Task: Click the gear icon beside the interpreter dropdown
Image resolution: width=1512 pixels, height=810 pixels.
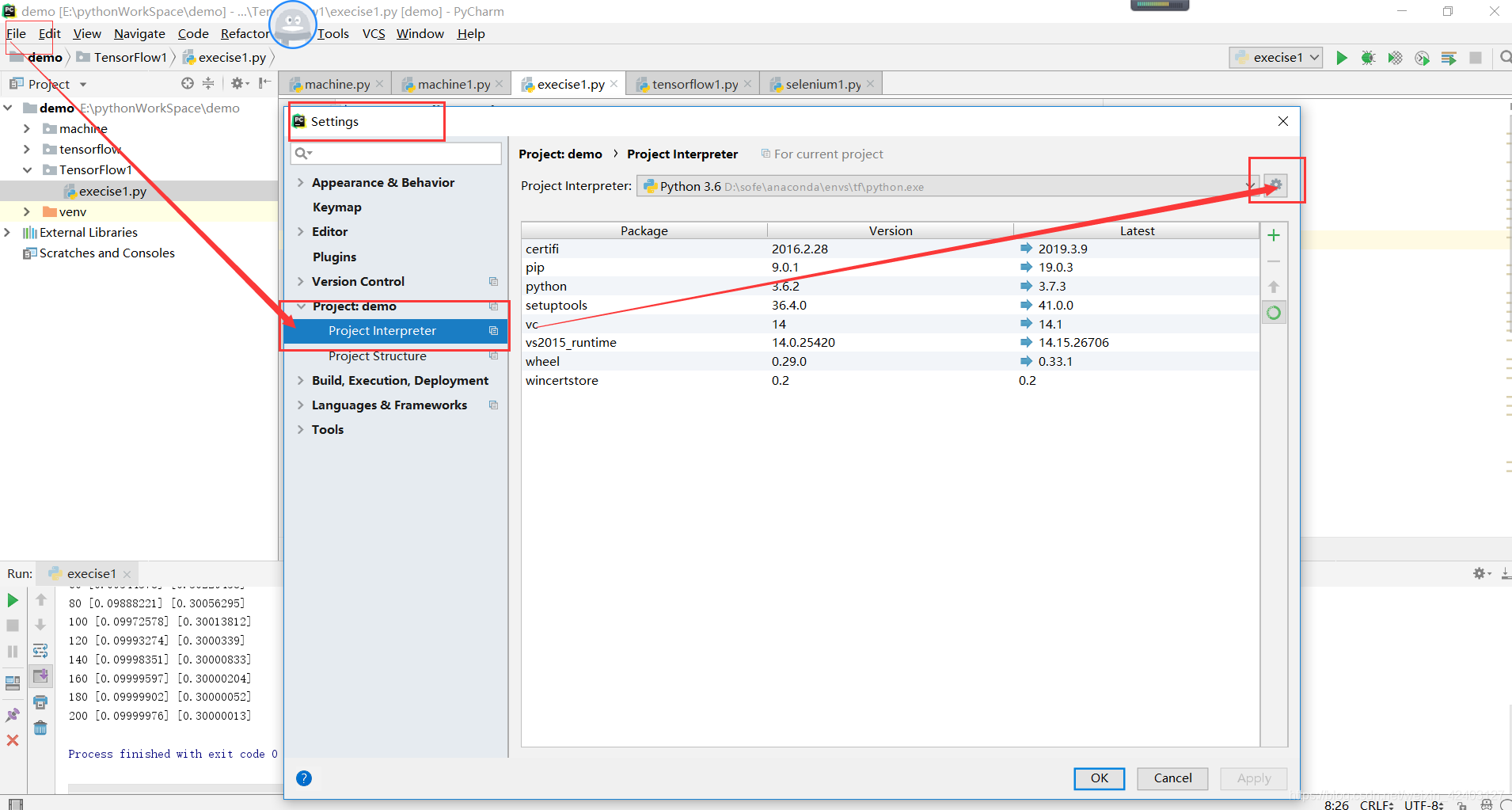Action: click(1275, 185)
